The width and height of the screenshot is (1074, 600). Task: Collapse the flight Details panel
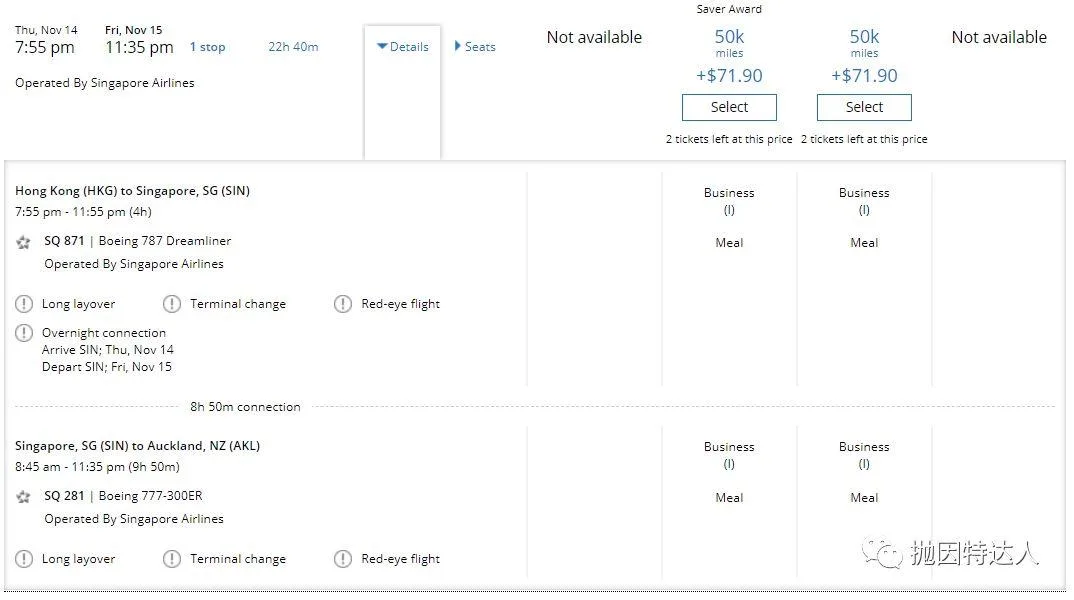(403, 47)
